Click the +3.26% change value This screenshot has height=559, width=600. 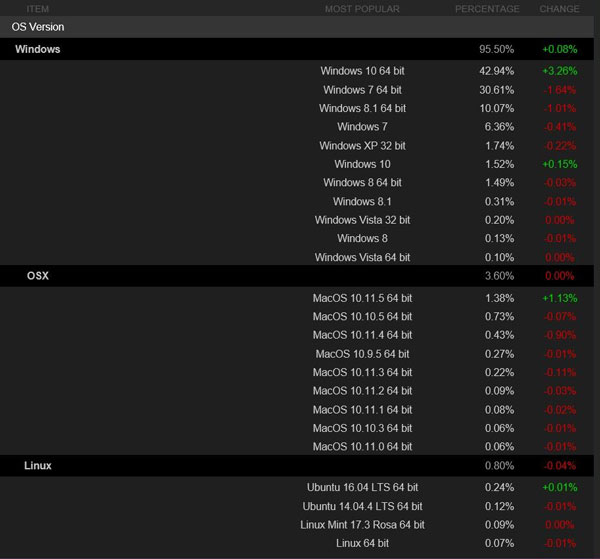pyautogui.click(x=559, y=71)
